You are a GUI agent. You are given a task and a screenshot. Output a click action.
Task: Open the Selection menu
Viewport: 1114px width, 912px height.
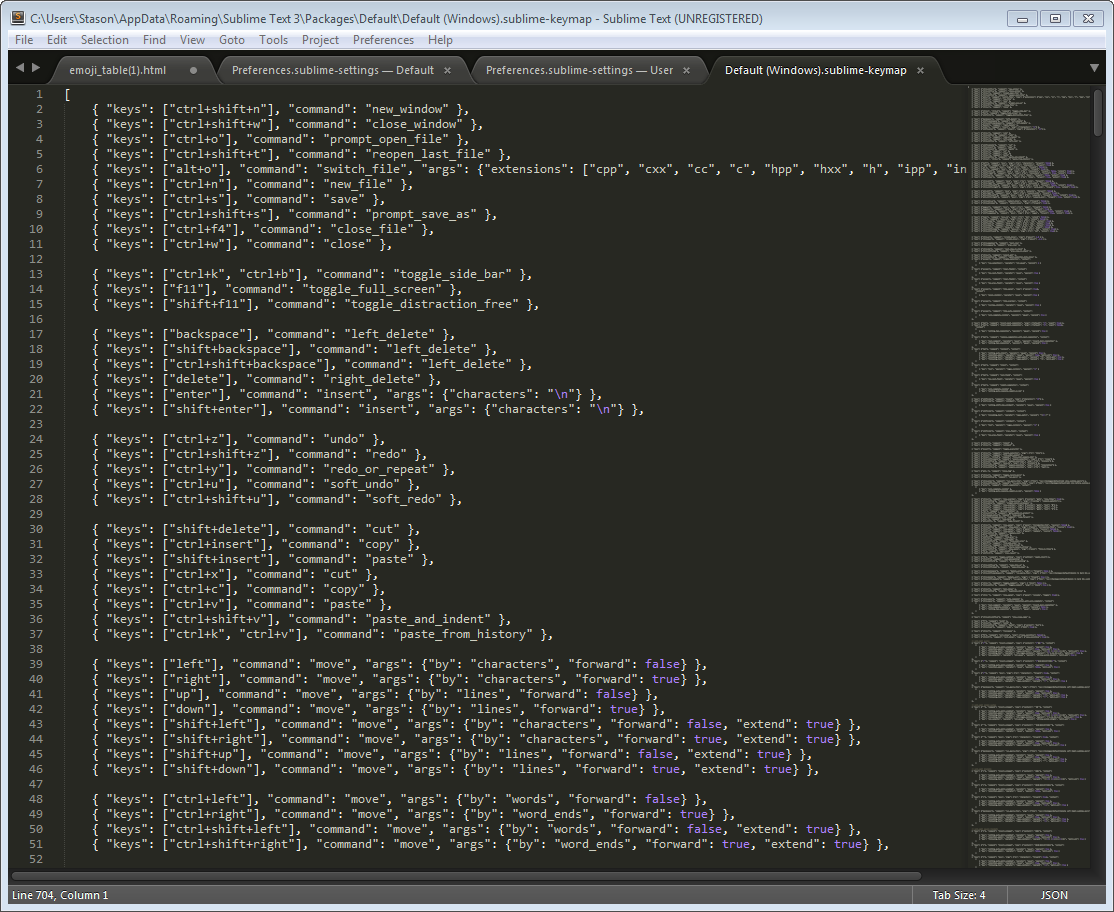pyautogui.click(x=104, y=40)
